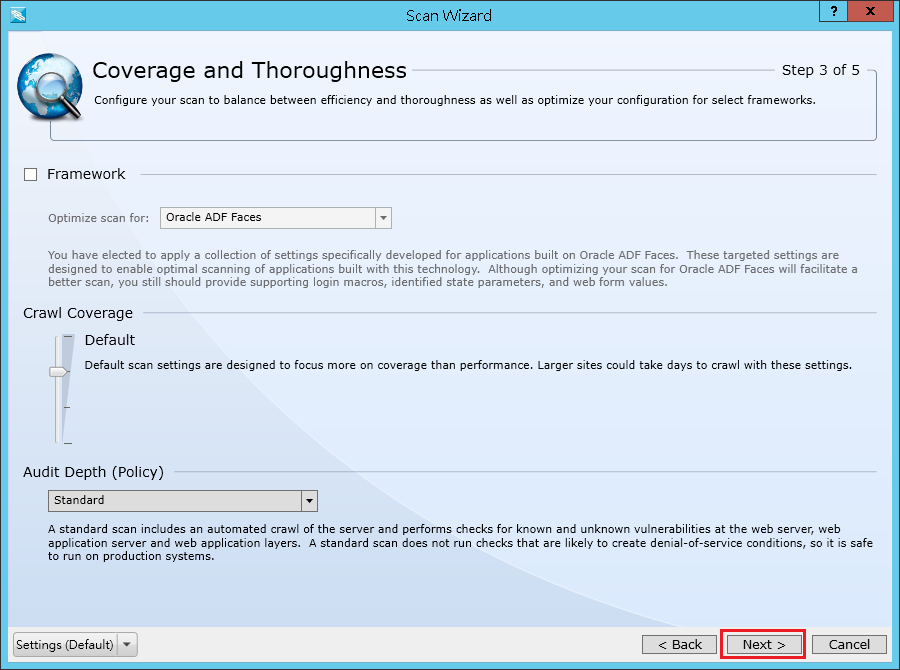Image resolution: width=900 pixels, height=670 pixels.
Task: Close the Scan Wizard window
Action: 870,11
